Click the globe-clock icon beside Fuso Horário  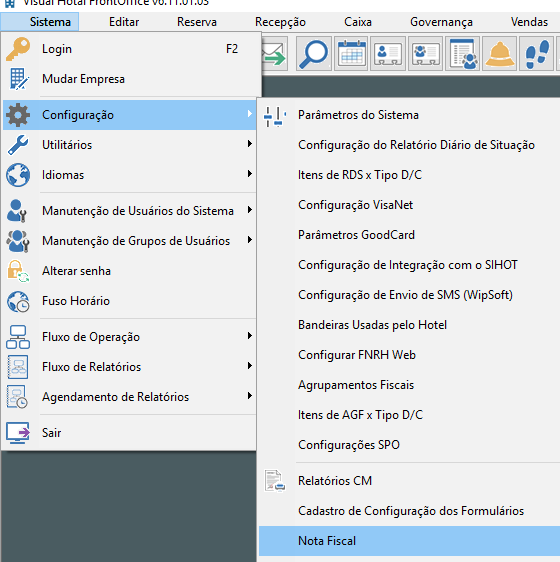pos(18,301)
